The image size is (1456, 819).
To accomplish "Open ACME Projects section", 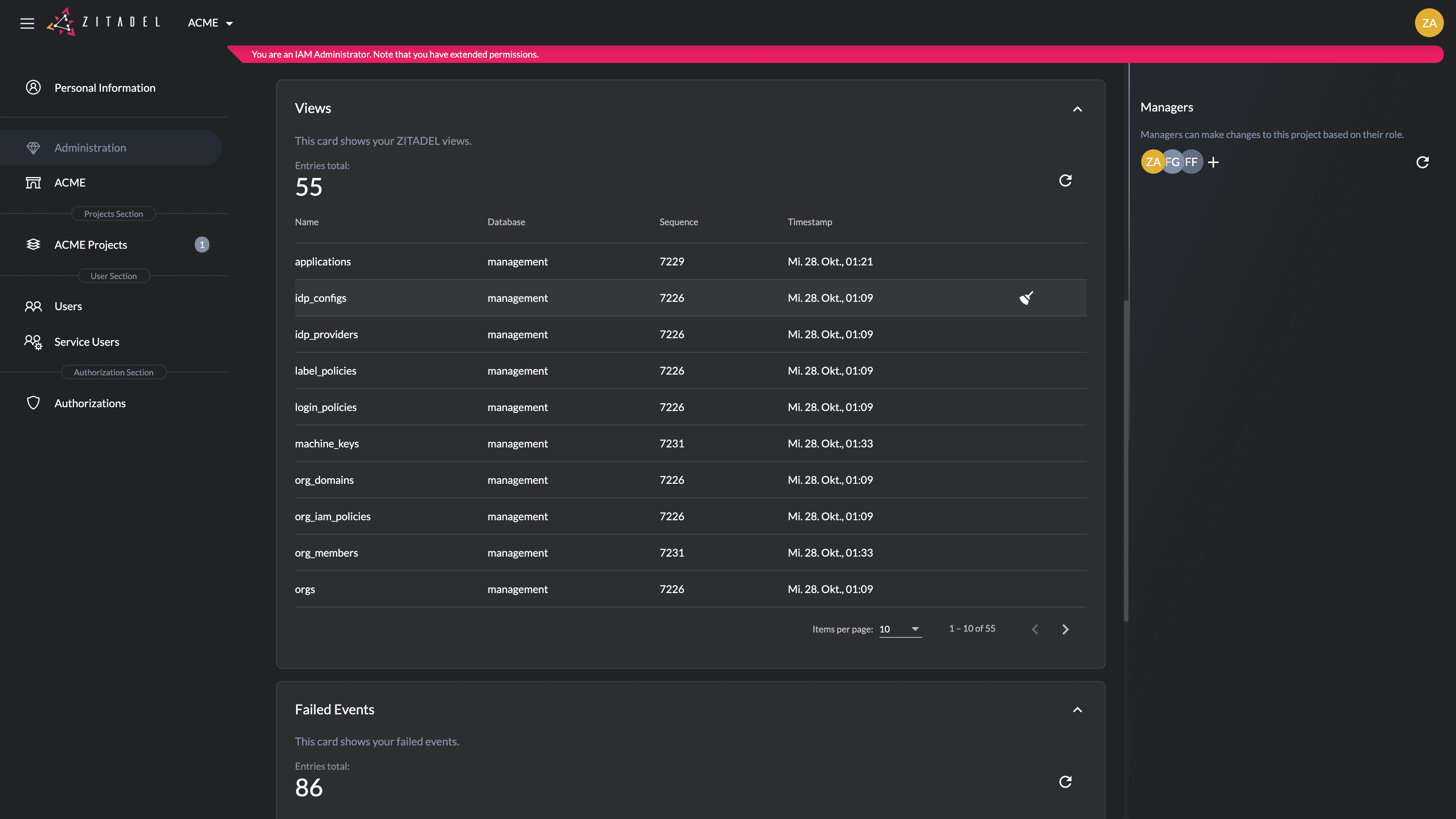I will (91, 245).
